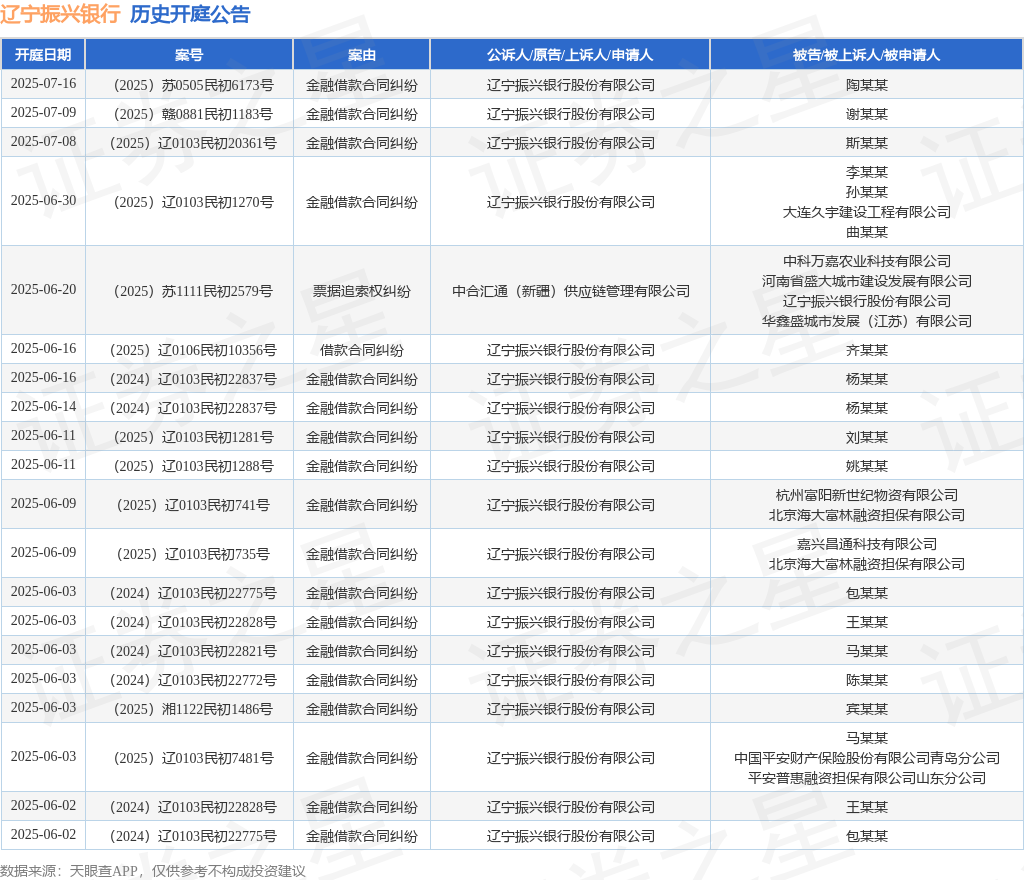Viewport: 1024px width, 880px height.
Task: Click defendant 曲某某
Action: (x=867, y=232)
